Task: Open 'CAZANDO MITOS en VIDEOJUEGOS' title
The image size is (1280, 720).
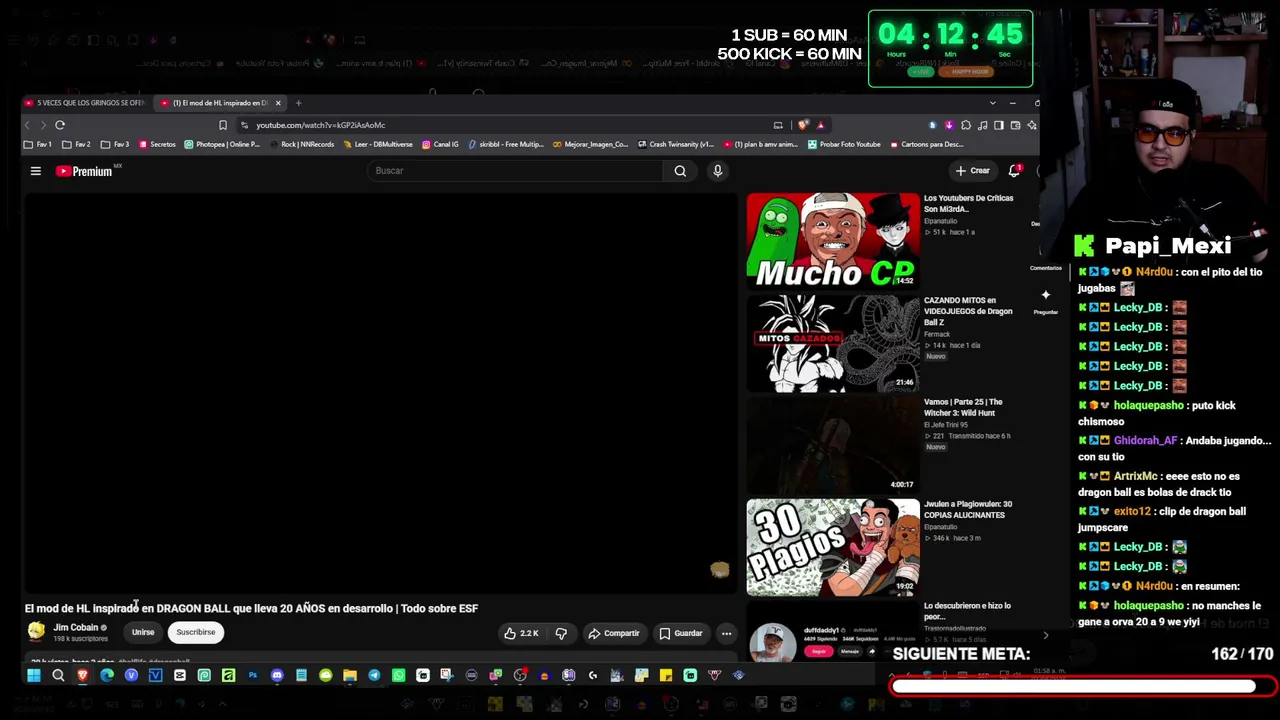Action: coord(968,311)
